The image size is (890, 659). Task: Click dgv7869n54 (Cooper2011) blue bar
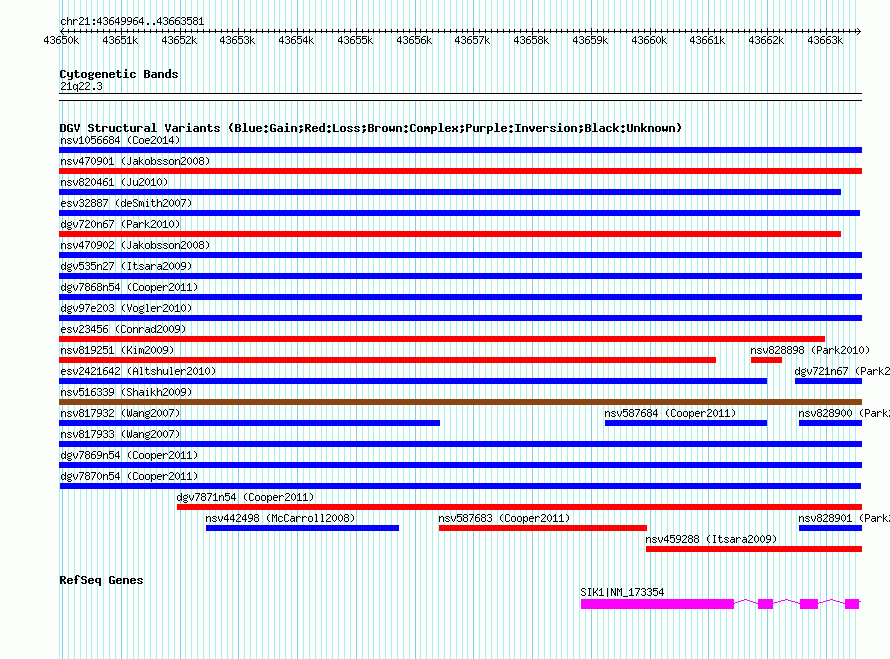point(460,465)
